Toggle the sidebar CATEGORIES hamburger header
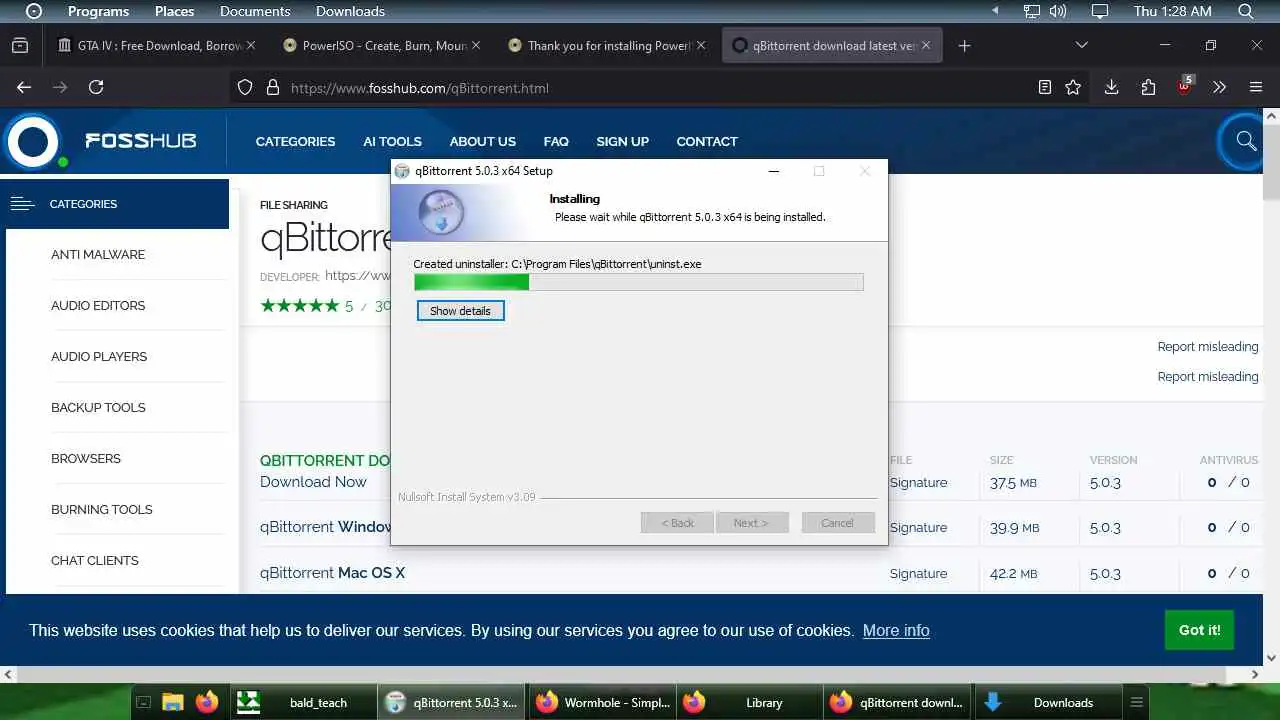This screenshot has height=720, width=1280. pos(117,204)
